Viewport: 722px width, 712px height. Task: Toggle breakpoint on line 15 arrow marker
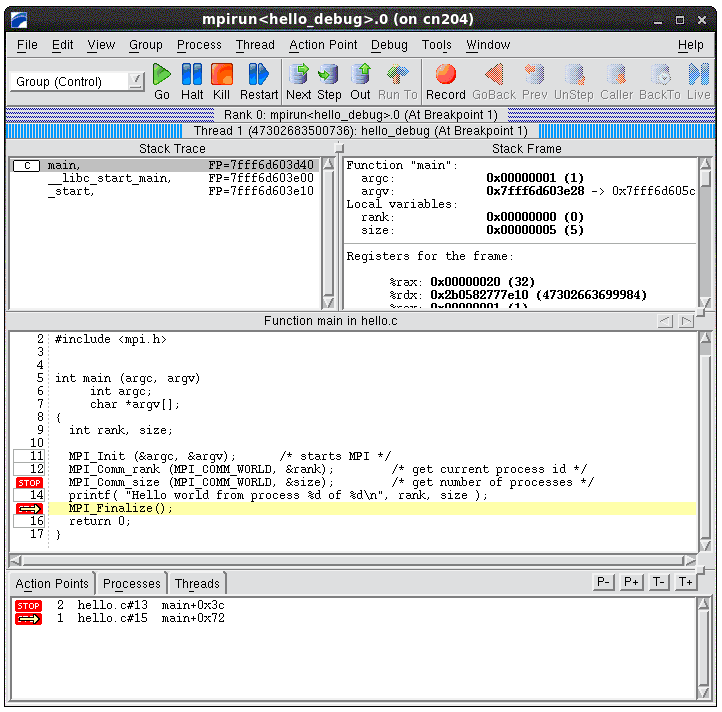[x=29, y=508]
